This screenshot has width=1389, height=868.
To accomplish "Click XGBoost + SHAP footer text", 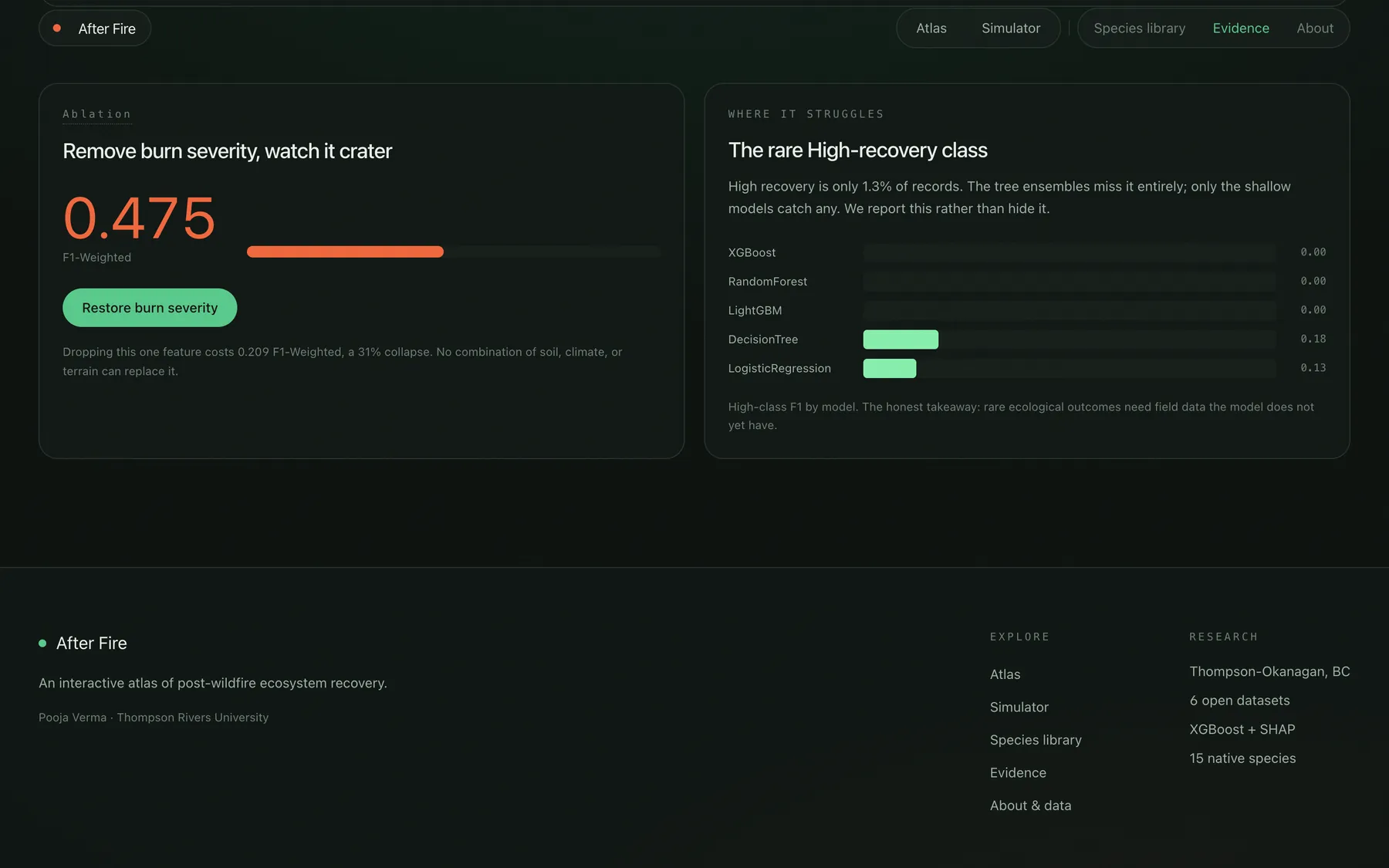I will tap(1242, 730).
